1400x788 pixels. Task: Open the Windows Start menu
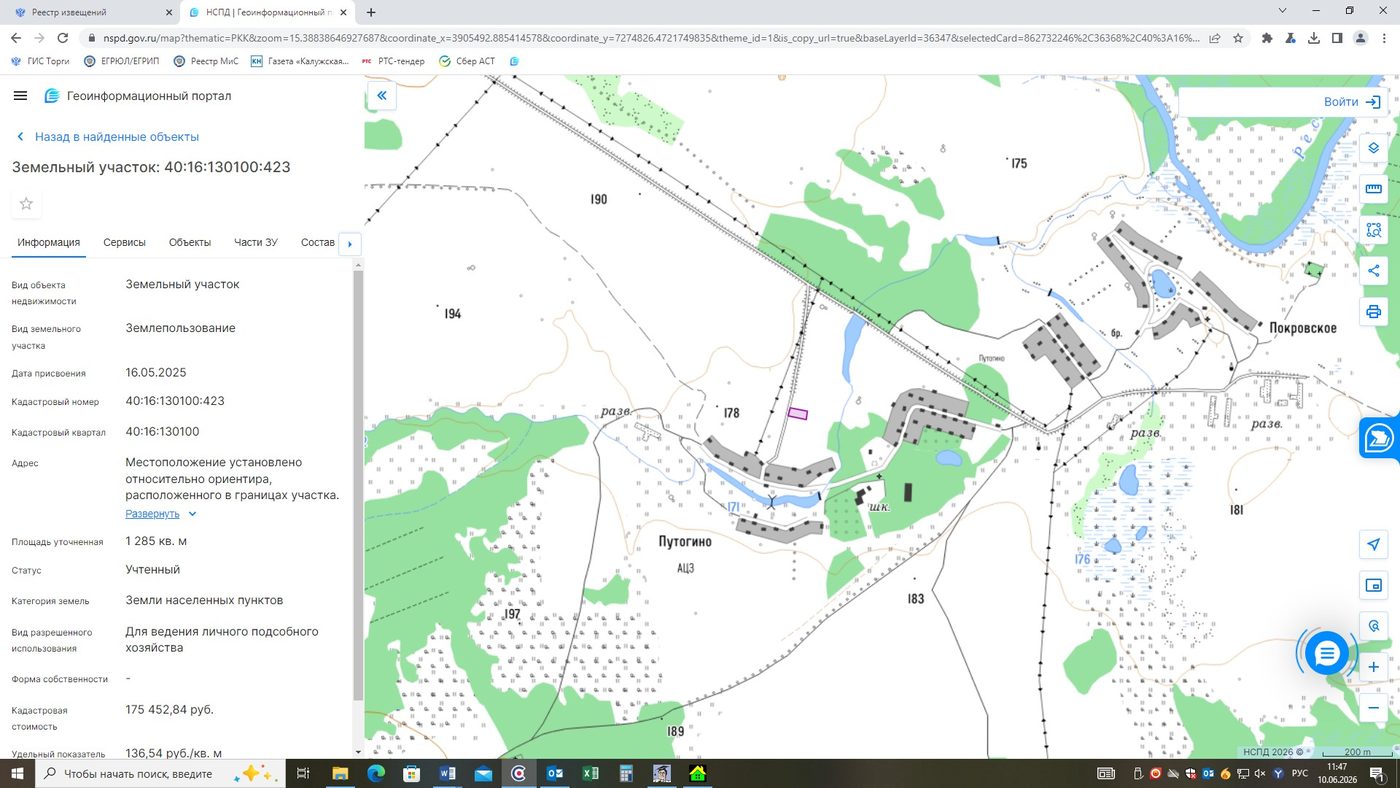point(17,774)
